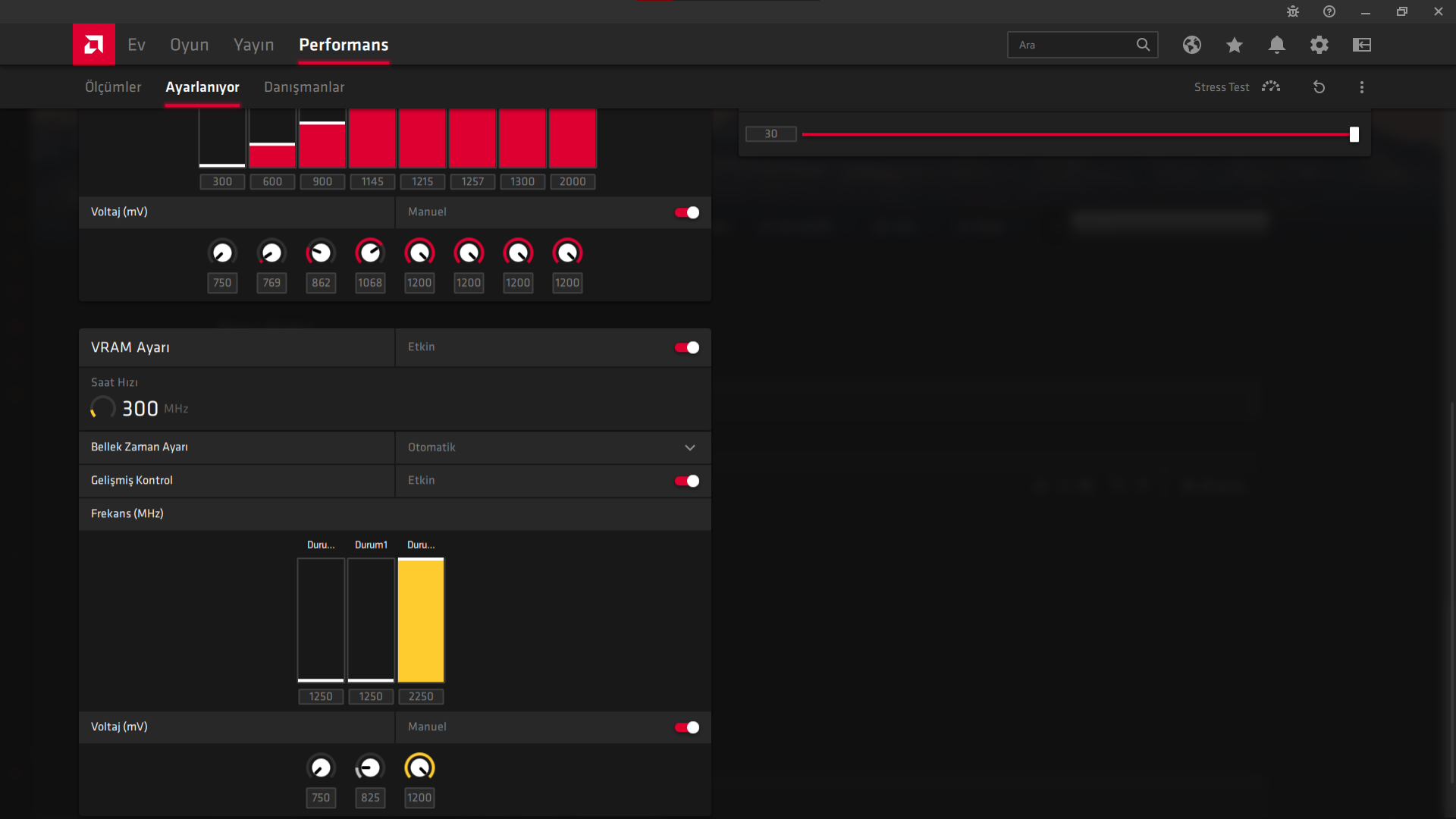
Task: Open the web browser globe icon
Action: point(1191,45)
